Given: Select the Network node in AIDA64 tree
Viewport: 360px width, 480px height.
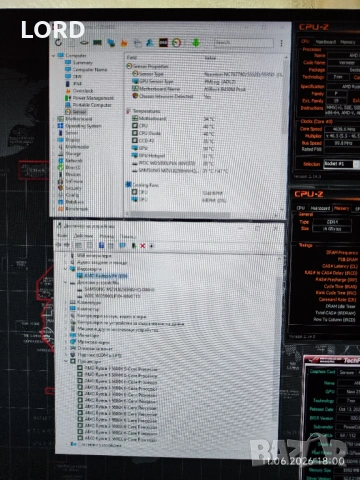Looking at the screenshot, I should click(70, 161).
